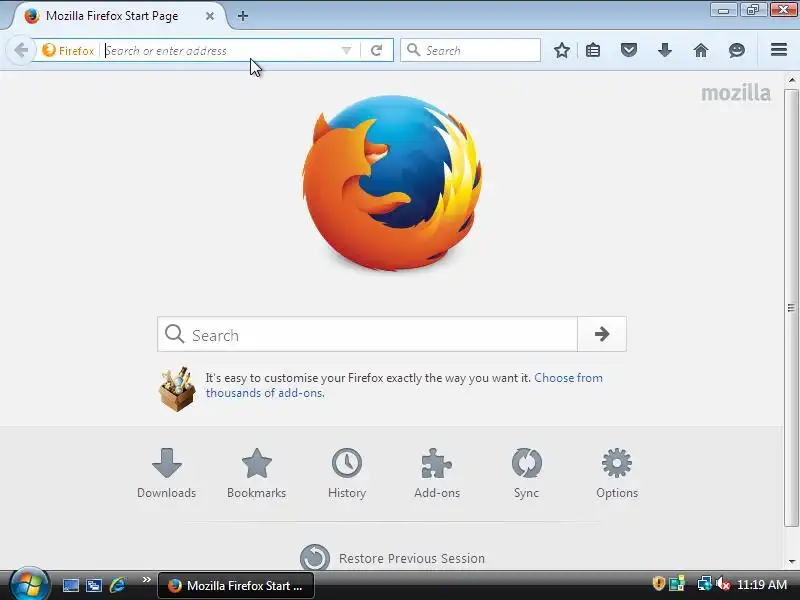Click the taskbar clock 11:19 AM

pos(762,585)
